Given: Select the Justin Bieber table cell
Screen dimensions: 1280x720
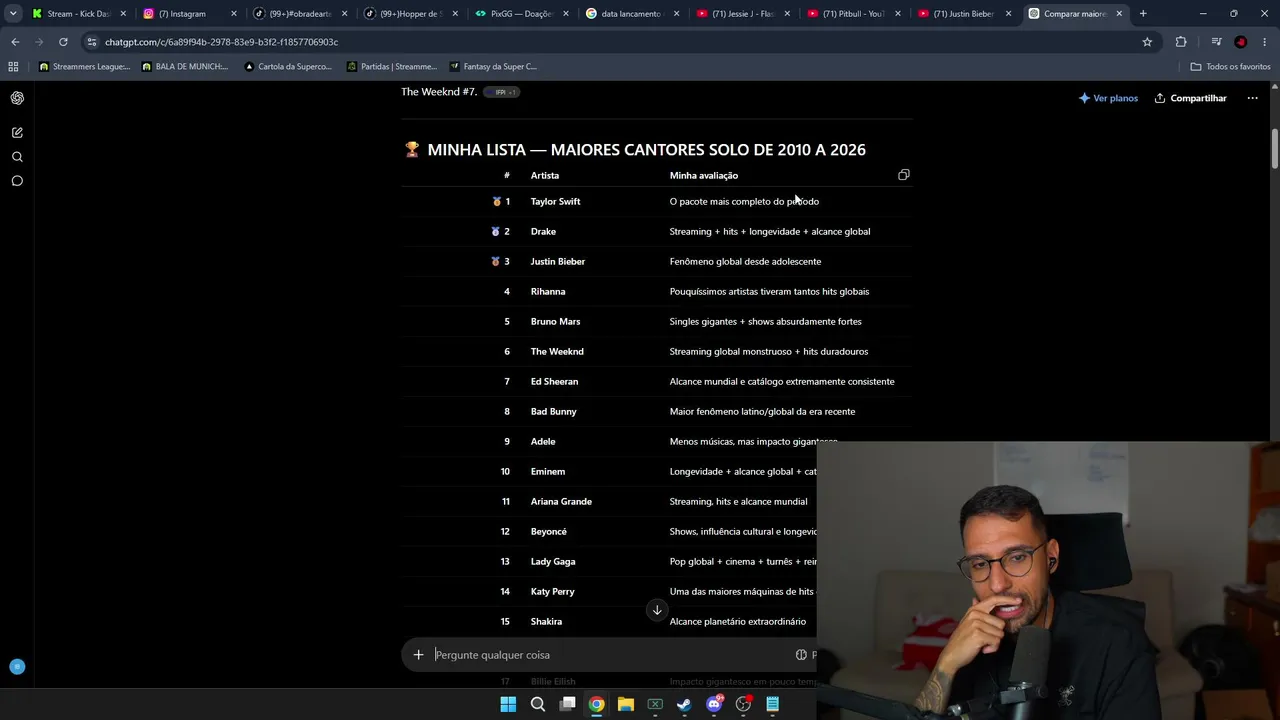Looking at the screenshot, I should [558, 262].
